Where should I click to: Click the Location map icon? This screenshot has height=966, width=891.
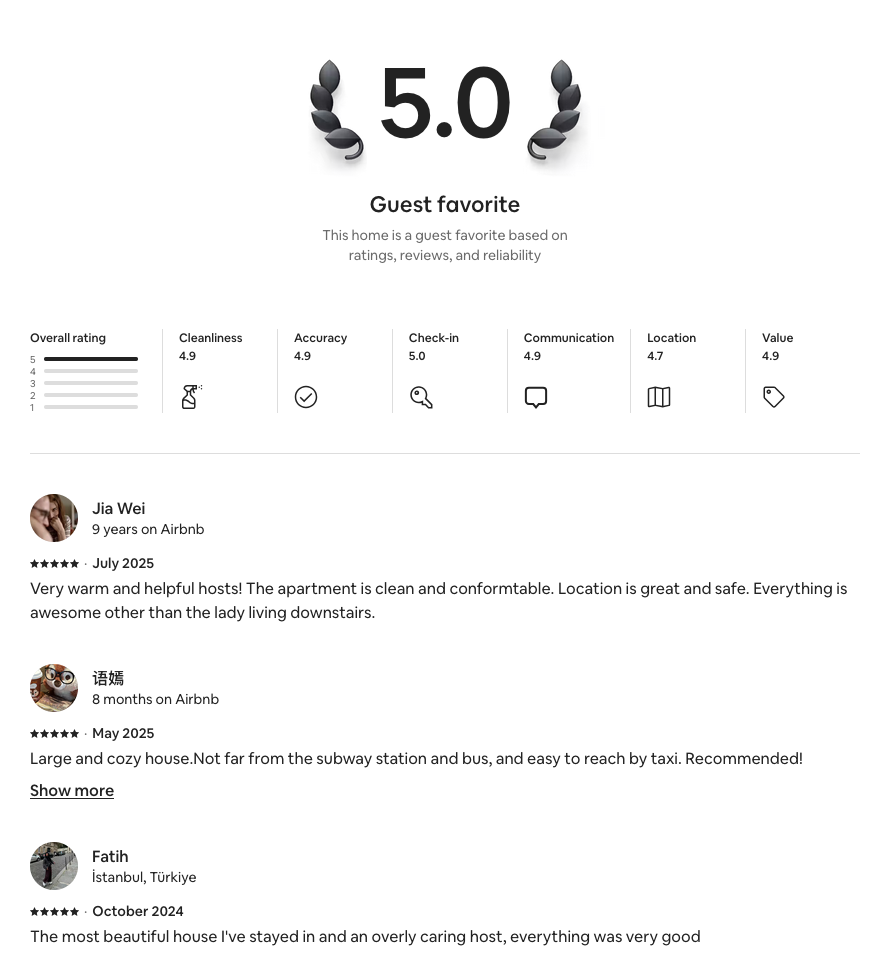(659, 397)
